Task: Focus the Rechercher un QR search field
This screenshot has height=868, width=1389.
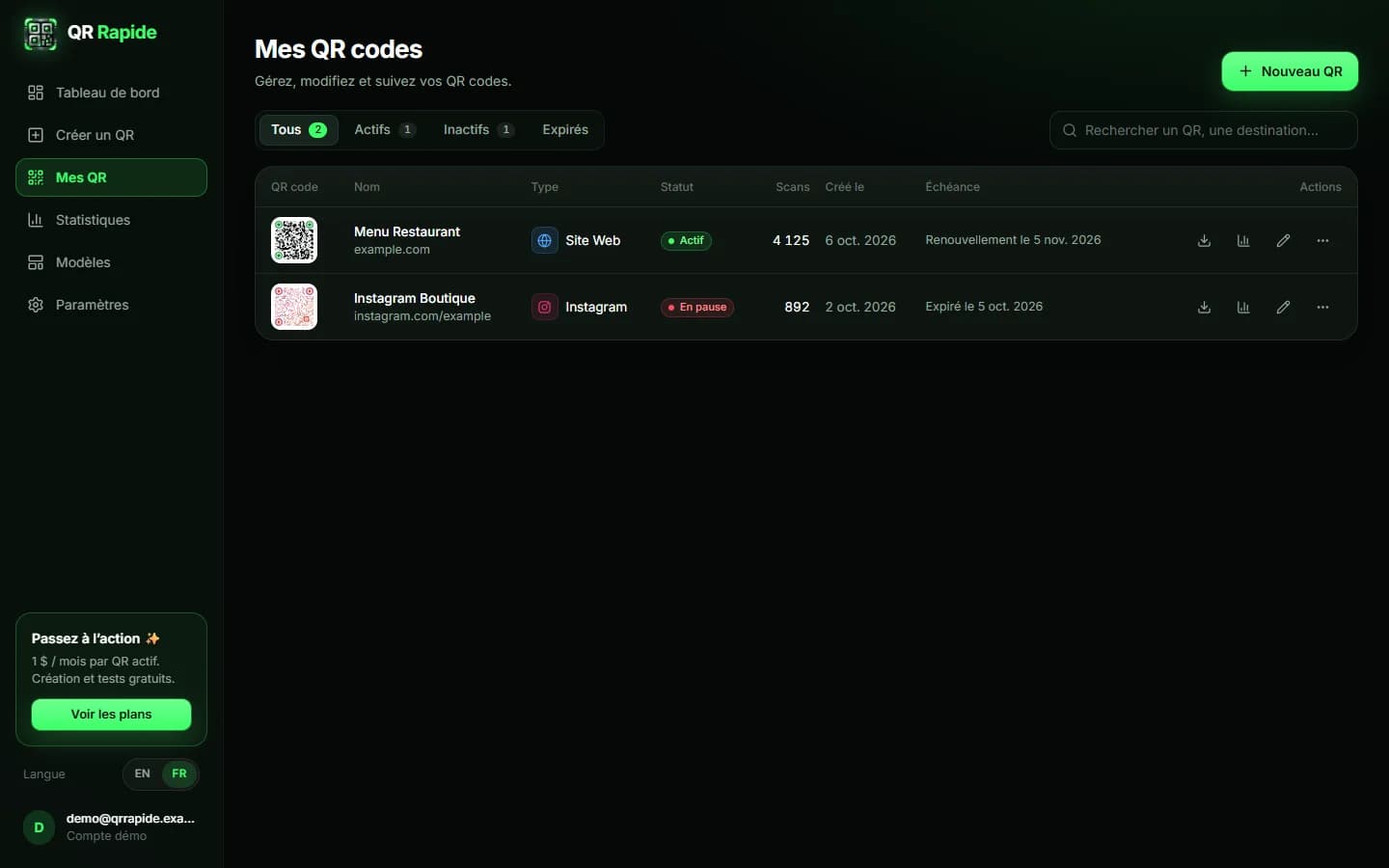Action: [x=1203, y=130]
